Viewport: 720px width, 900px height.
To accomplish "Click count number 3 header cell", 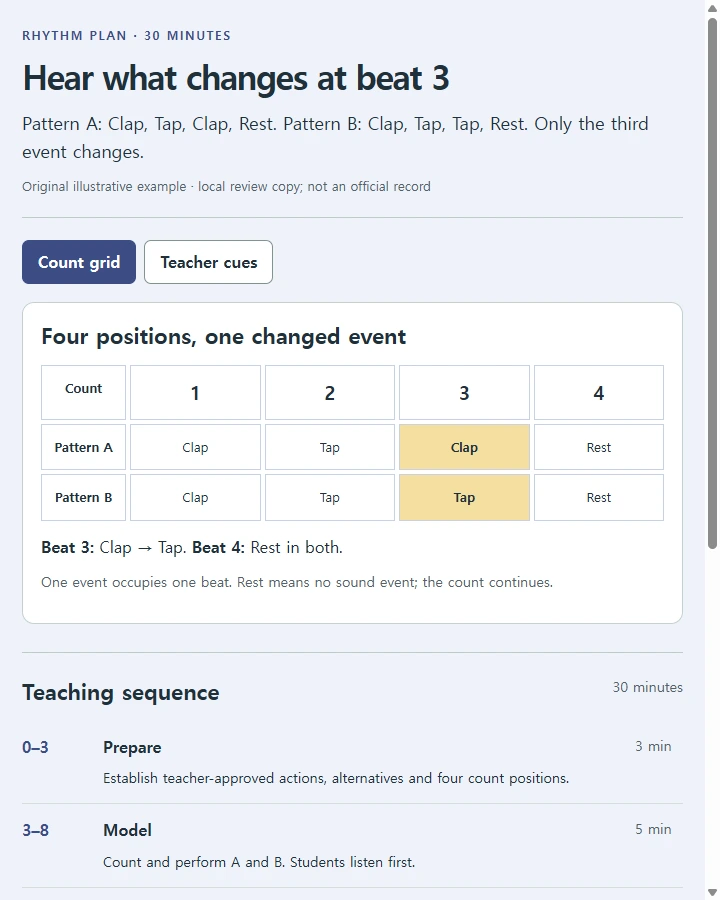I will [x=464, y=393].
